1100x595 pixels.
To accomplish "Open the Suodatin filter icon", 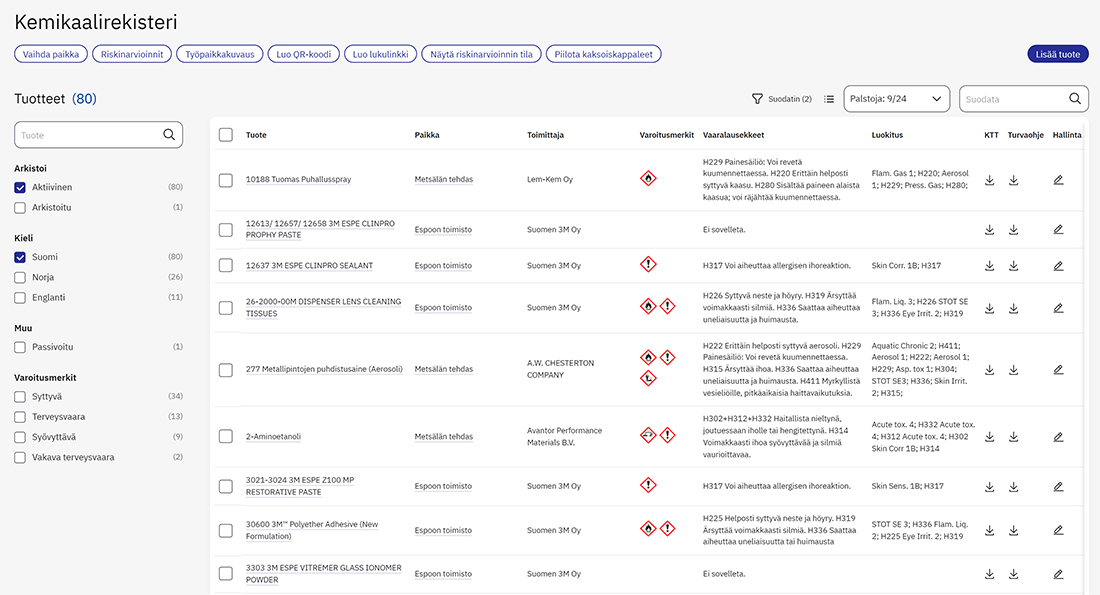I will [x=757, y=99].
